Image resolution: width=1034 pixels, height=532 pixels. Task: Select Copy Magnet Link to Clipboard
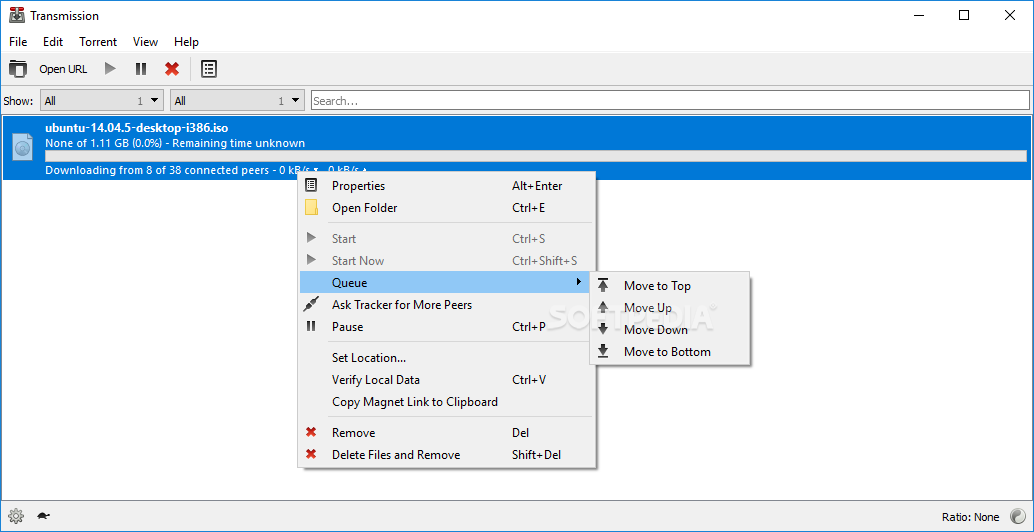pyautogui.click(x=447, y=401)
